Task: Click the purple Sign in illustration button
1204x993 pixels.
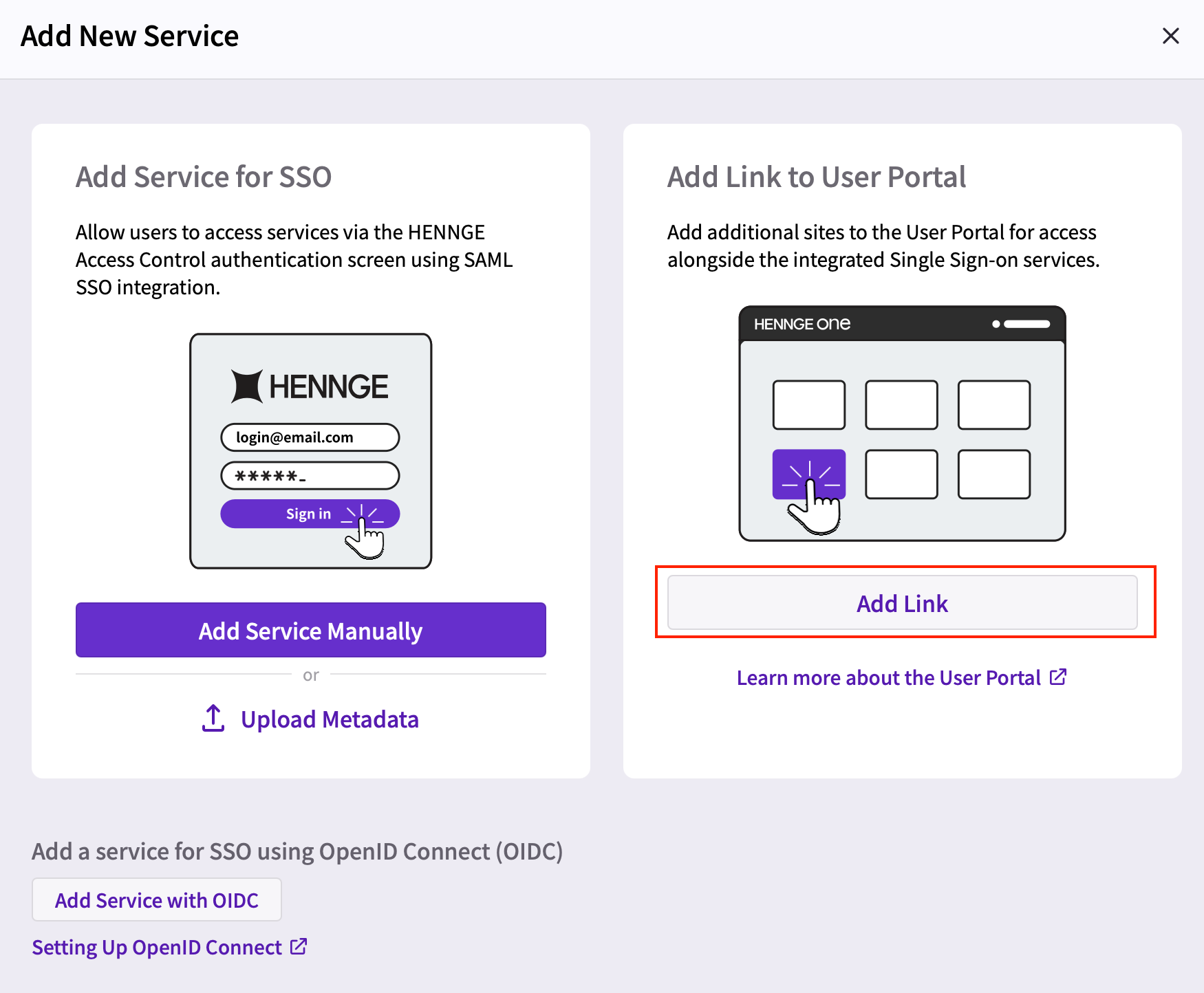Action: click(x=310, y=514)
